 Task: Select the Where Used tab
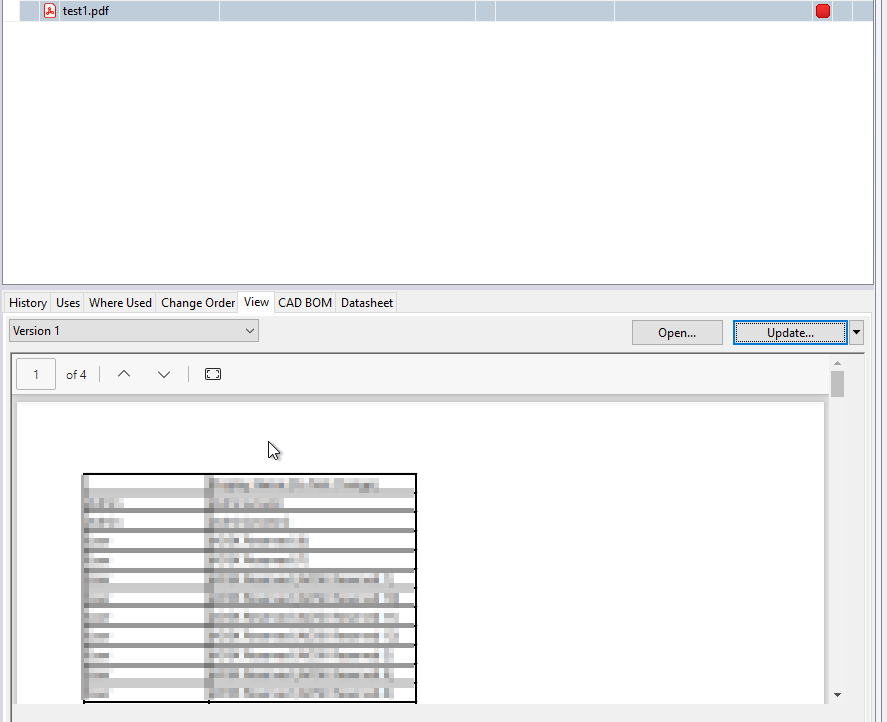click(x=119, y=302)
